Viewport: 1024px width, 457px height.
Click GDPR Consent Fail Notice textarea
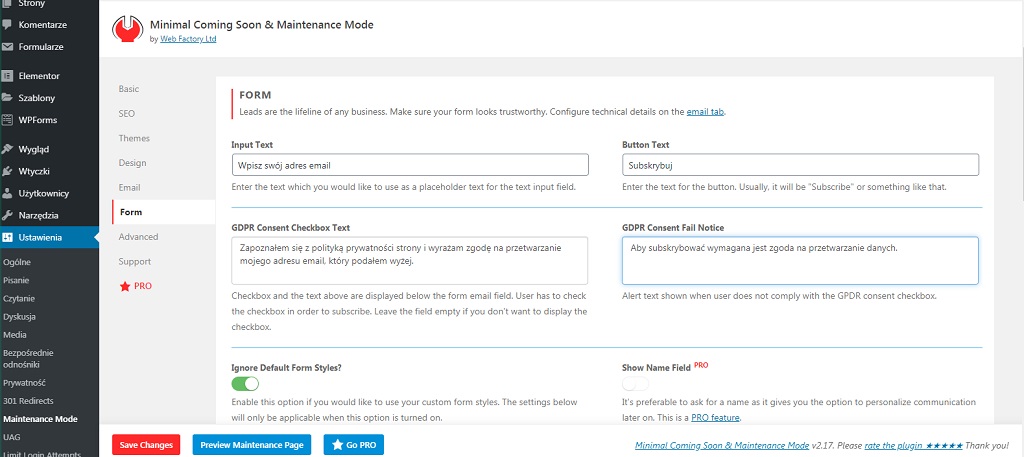(801, 260)
